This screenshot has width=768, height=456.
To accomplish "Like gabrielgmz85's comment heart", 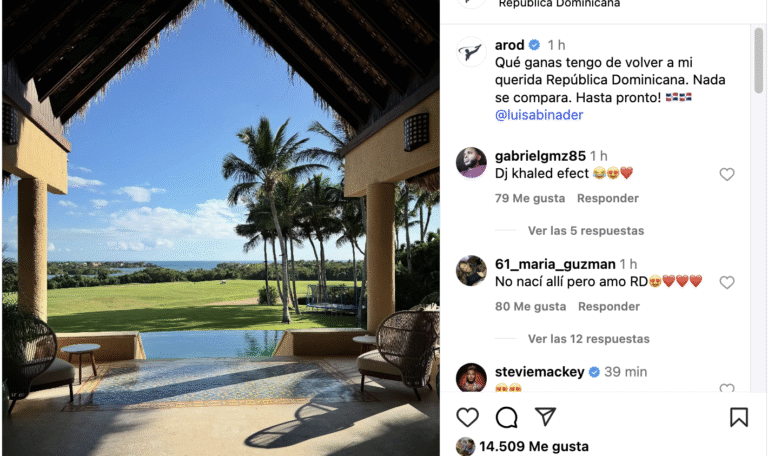I will pyautogui.click(x=727, y=174).
